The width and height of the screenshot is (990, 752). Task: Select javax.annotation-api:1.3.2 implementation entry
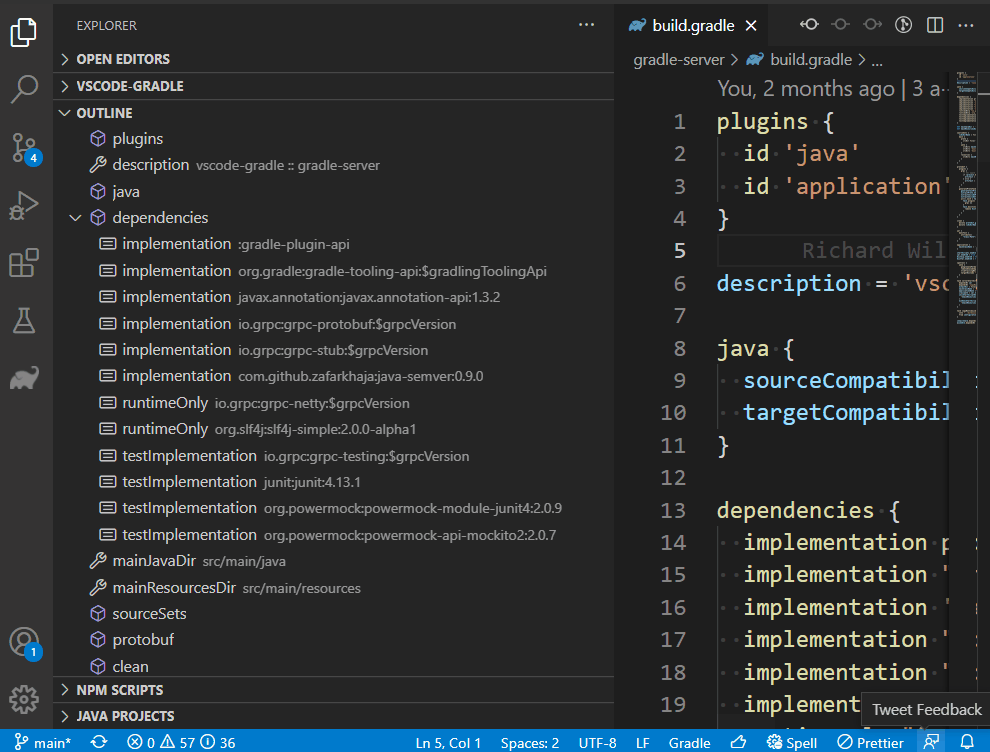coord(333,297)
